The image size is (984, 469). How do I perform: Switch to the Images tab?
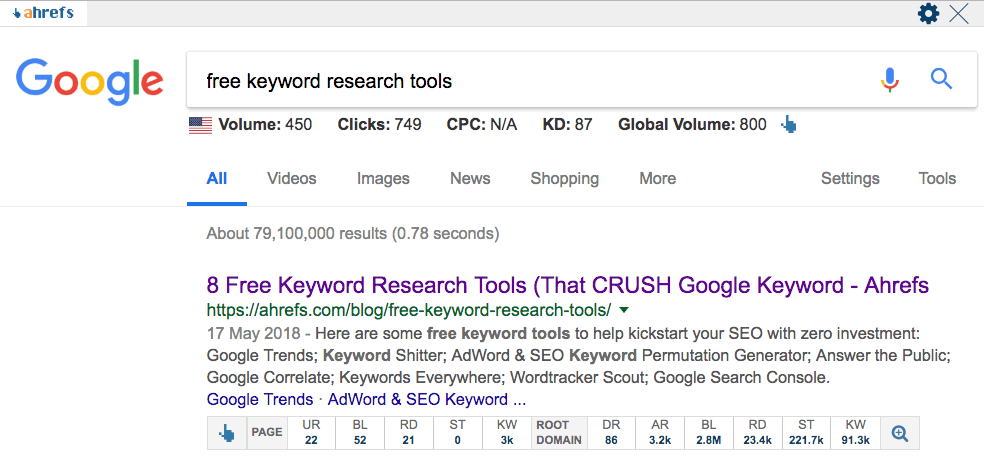point(383,179)
